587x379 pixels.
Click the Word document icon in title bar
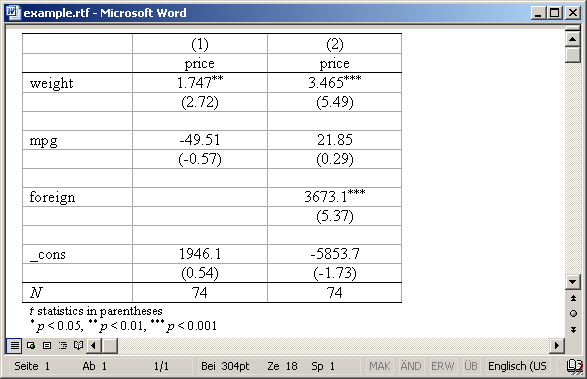[x=13, y=12]
